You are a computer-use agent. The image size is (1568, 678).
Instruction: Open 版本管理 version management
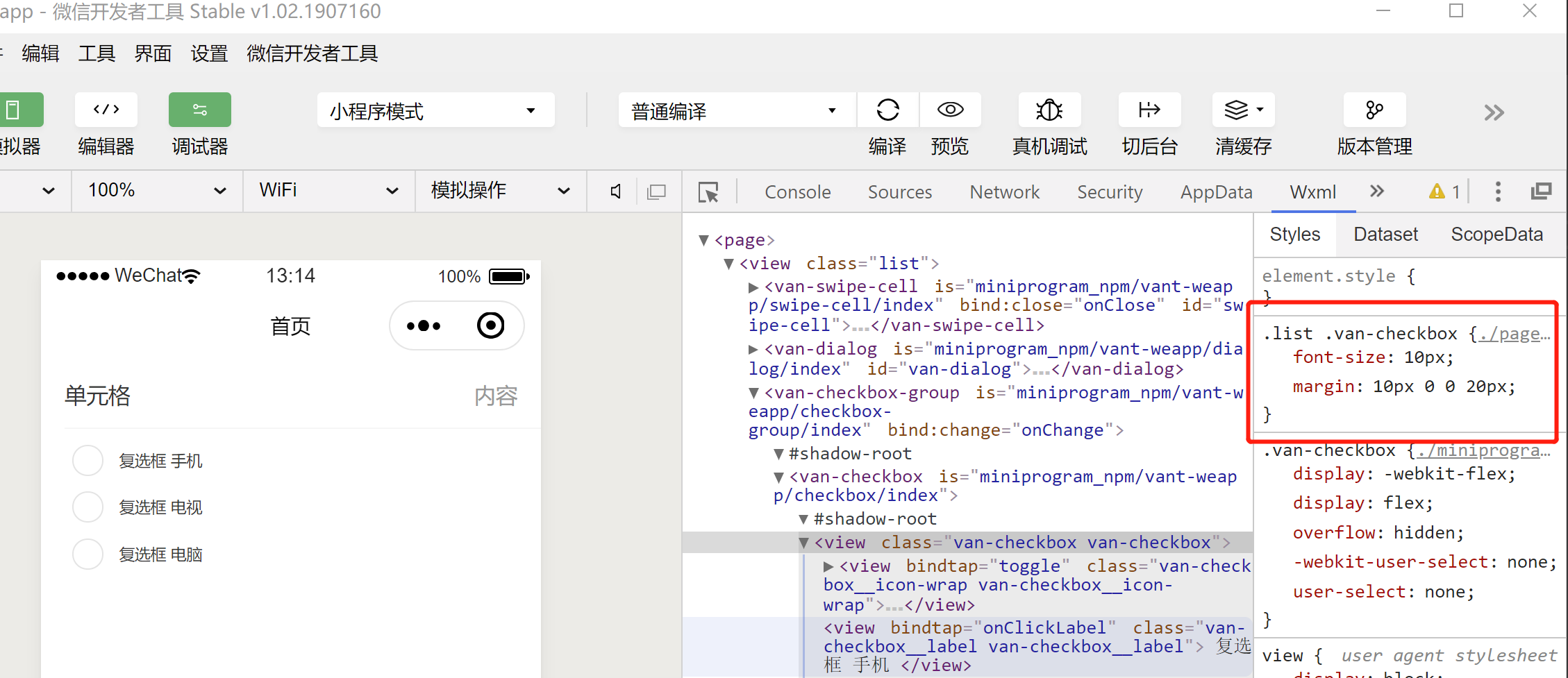pos(1374,110)
